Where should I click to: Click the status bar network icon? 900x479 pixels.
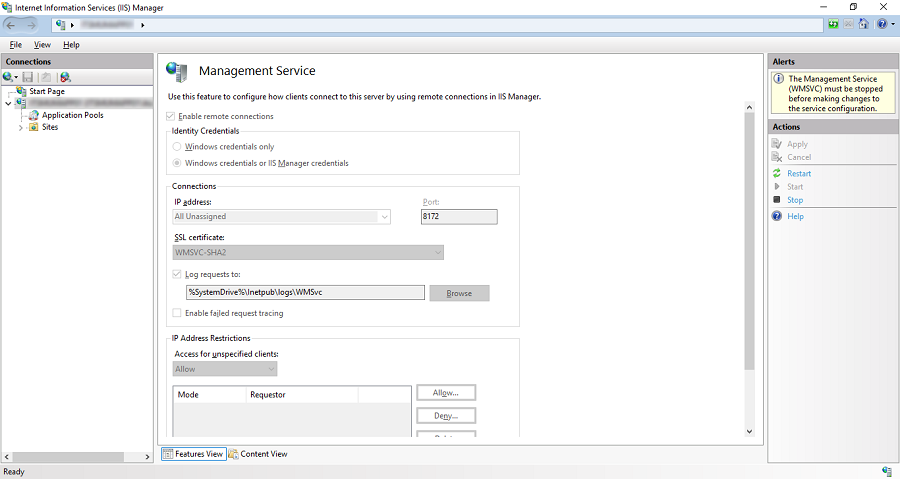tap(887, 472)
